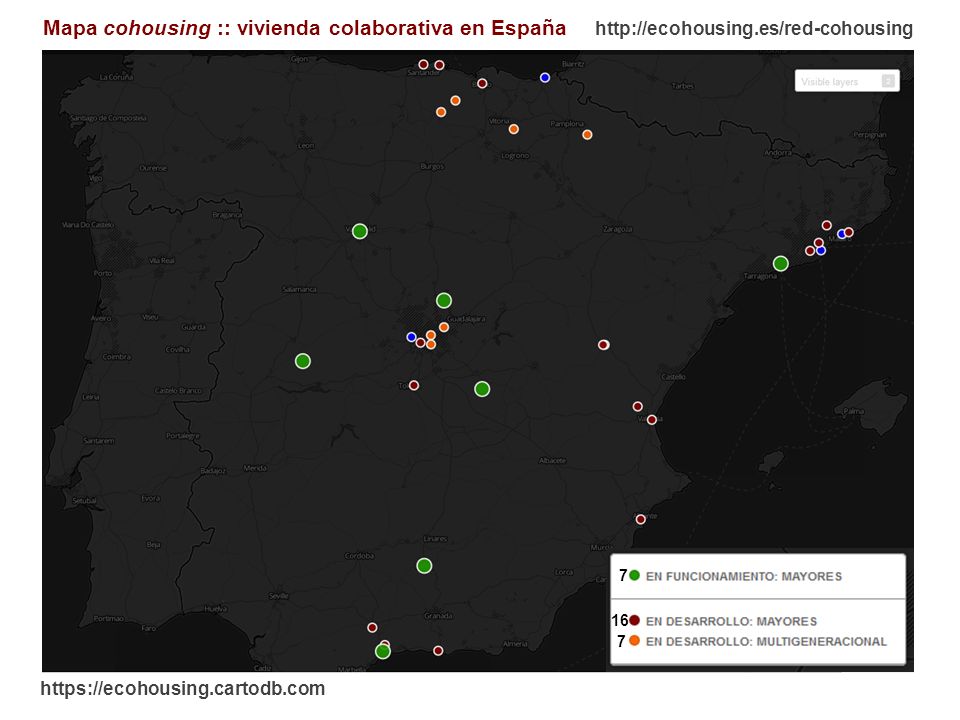The height and width of the screenshot is (720, 960).
Task: Click the Zaragoza city label
Action: 617,229
